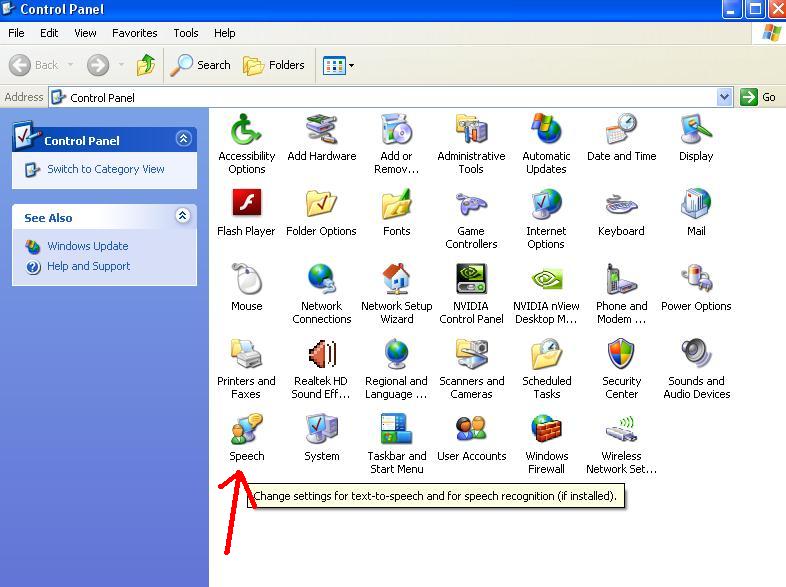Open the Help menu
Image resolution: width=786 pixels, height=587 pixels.
coord(225,33)
